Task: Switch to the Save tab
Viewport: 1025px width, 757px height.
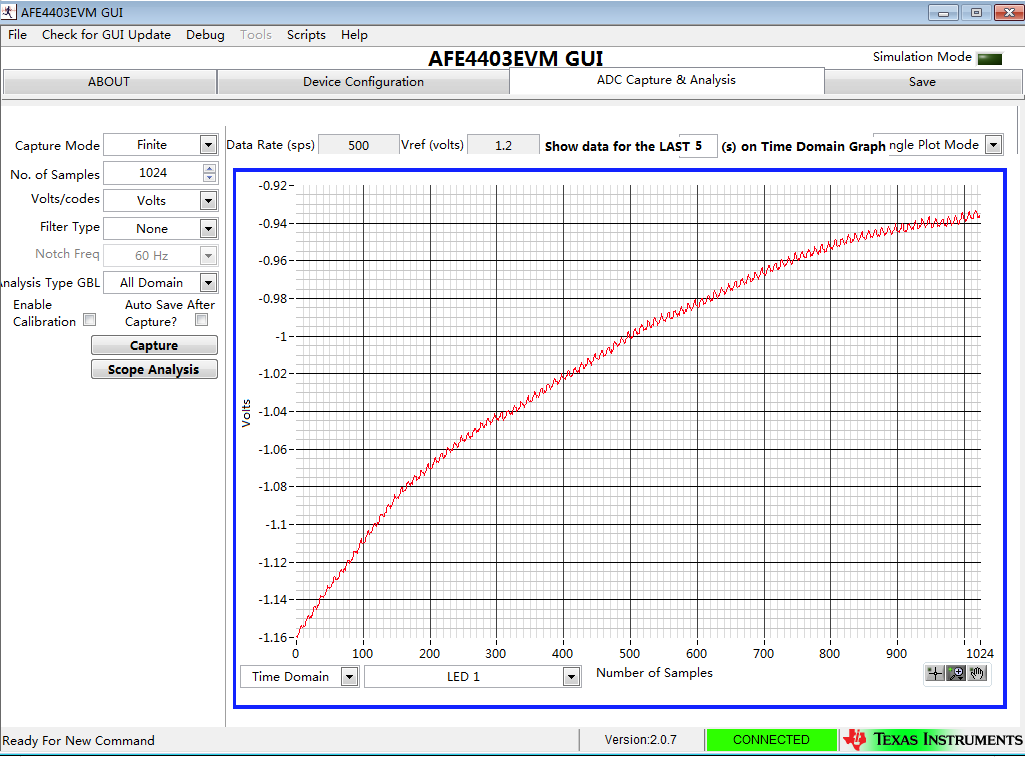Action: click(x=922, y=82)
